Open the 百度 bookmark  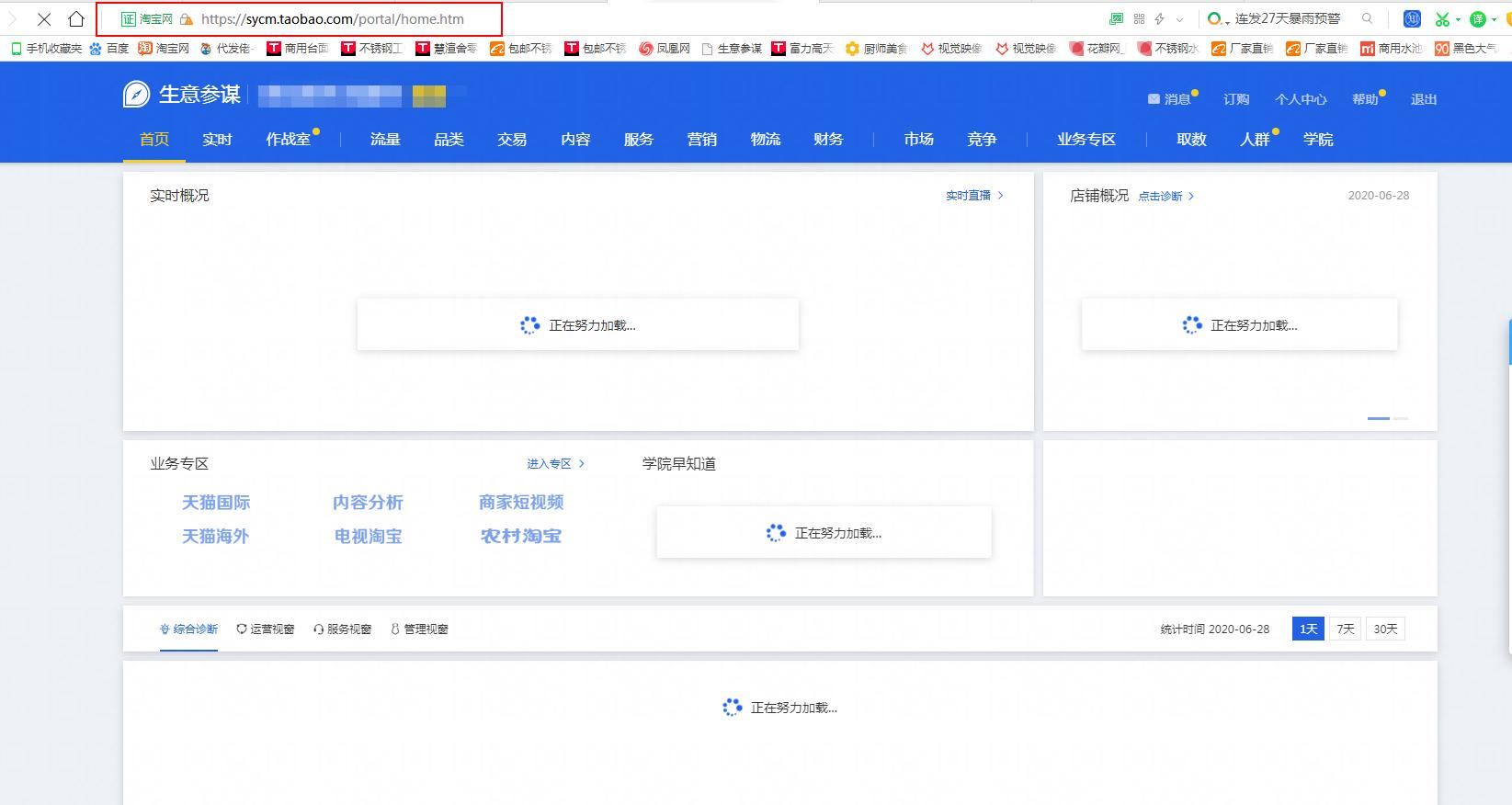tap(109, 48)
